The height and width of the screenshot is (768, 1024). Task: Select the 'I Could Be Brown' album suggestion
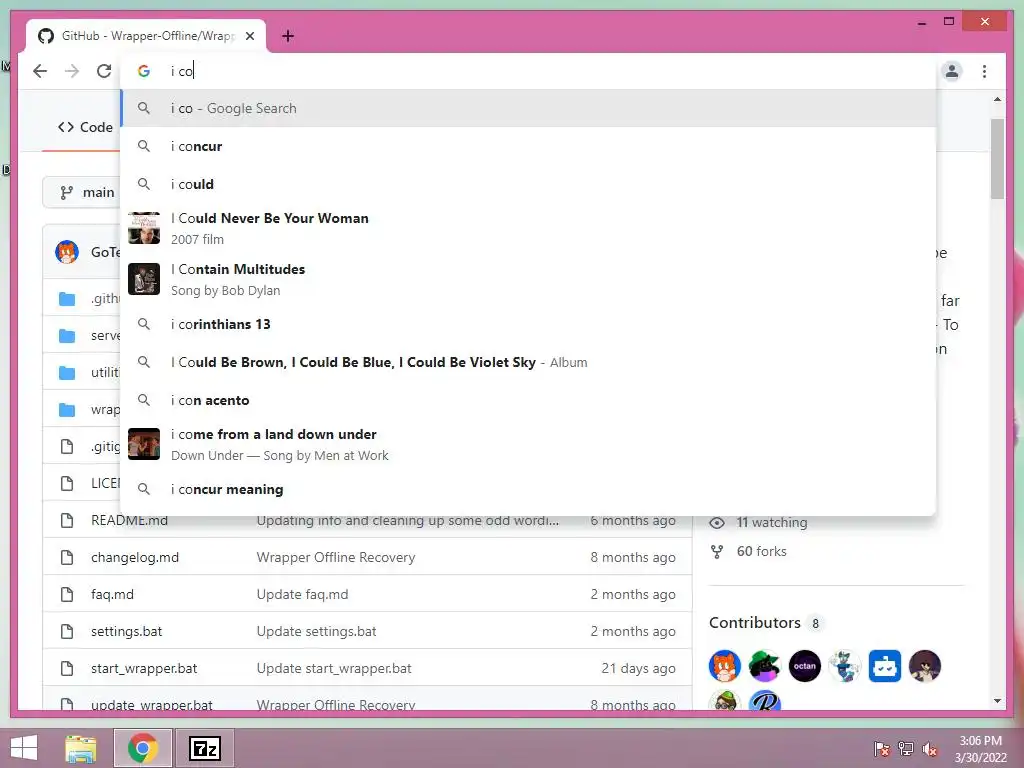528,362
